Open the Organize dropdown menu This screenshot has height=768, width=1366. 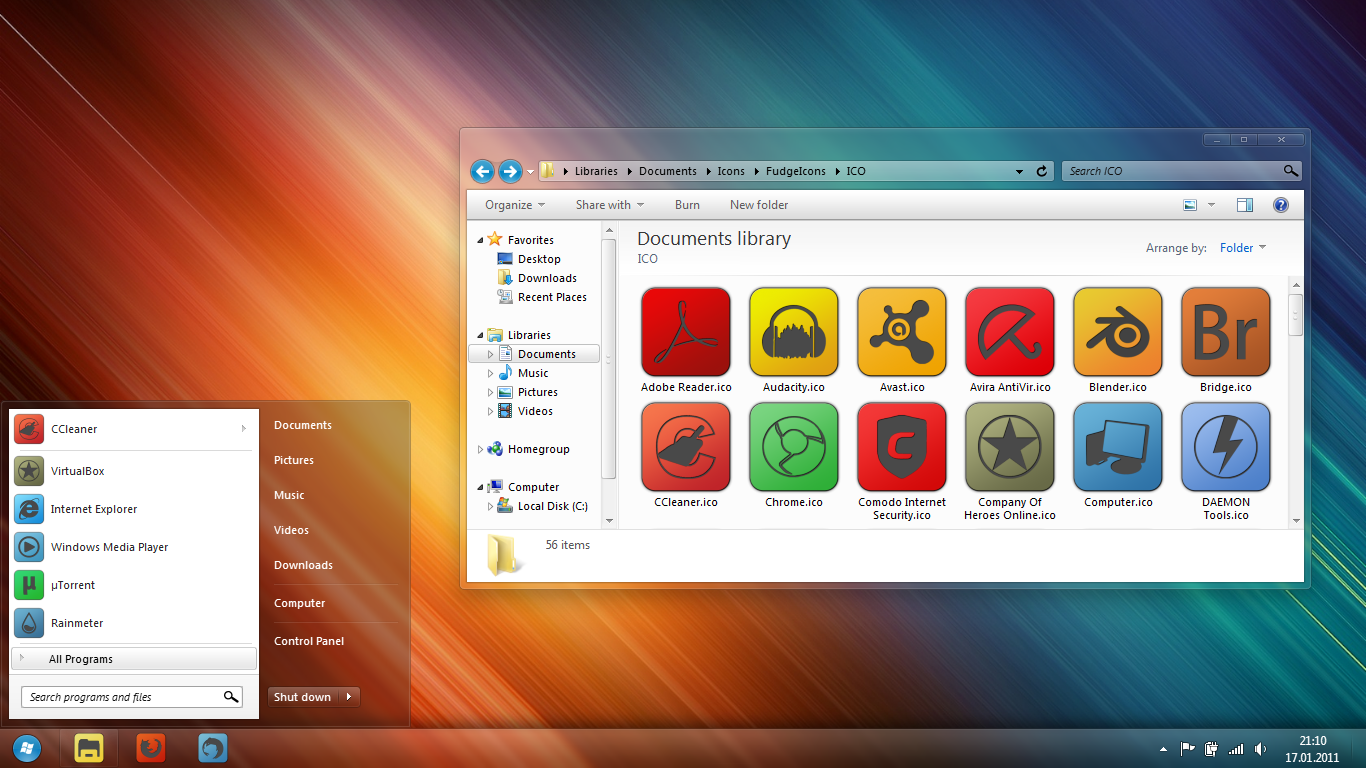515,205
